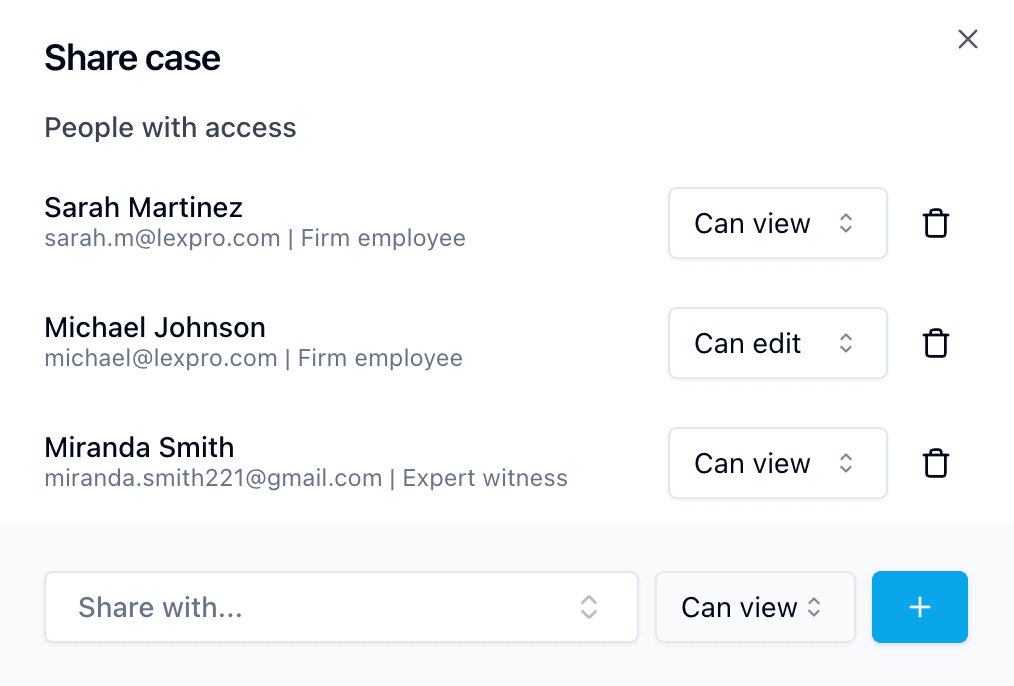
Task: Add the person with the plus button
Action: [919, 607]
